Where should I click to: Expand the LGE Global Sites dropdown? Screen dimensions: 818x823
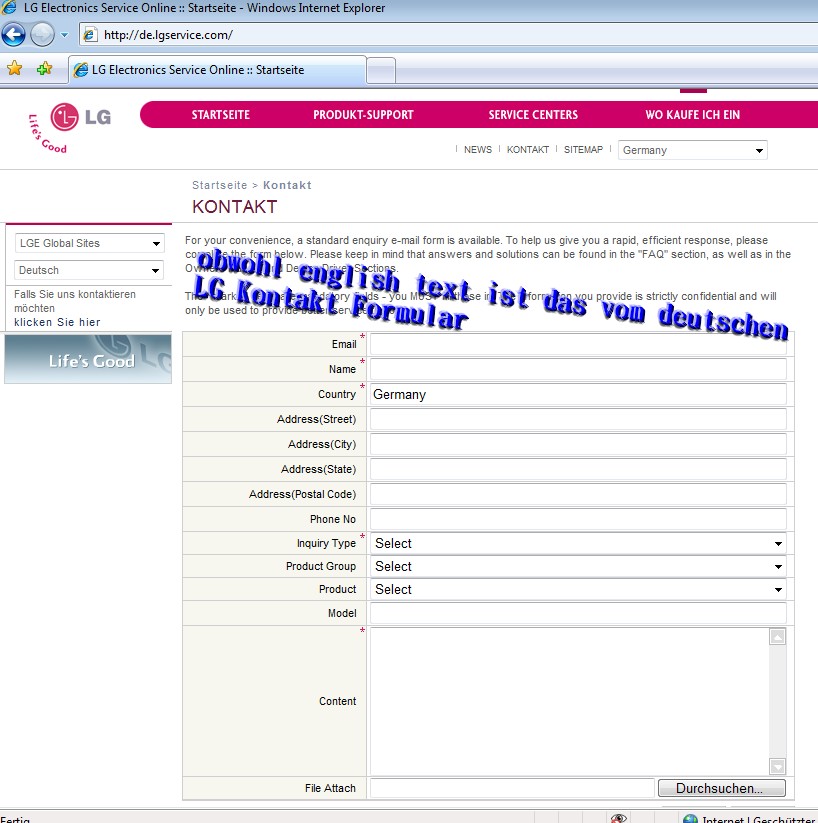(x=89, y=243)
